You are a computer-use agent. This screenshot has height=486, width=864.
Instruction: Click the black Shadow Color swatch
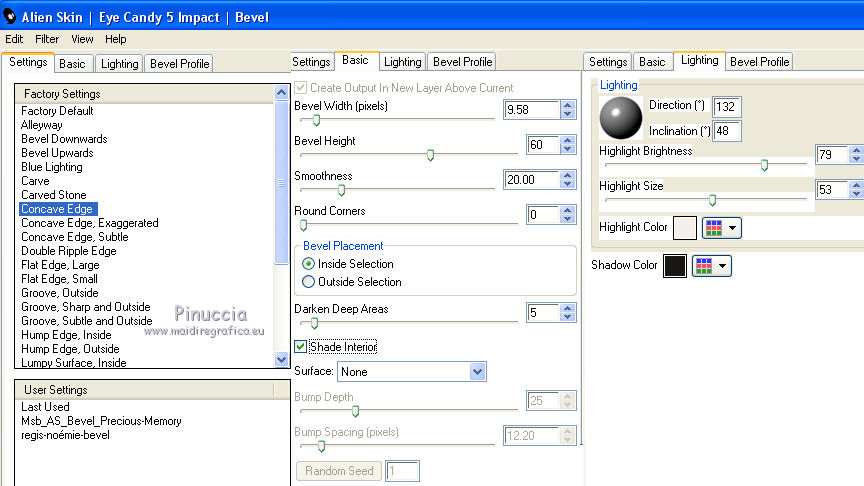coord(675,266)
